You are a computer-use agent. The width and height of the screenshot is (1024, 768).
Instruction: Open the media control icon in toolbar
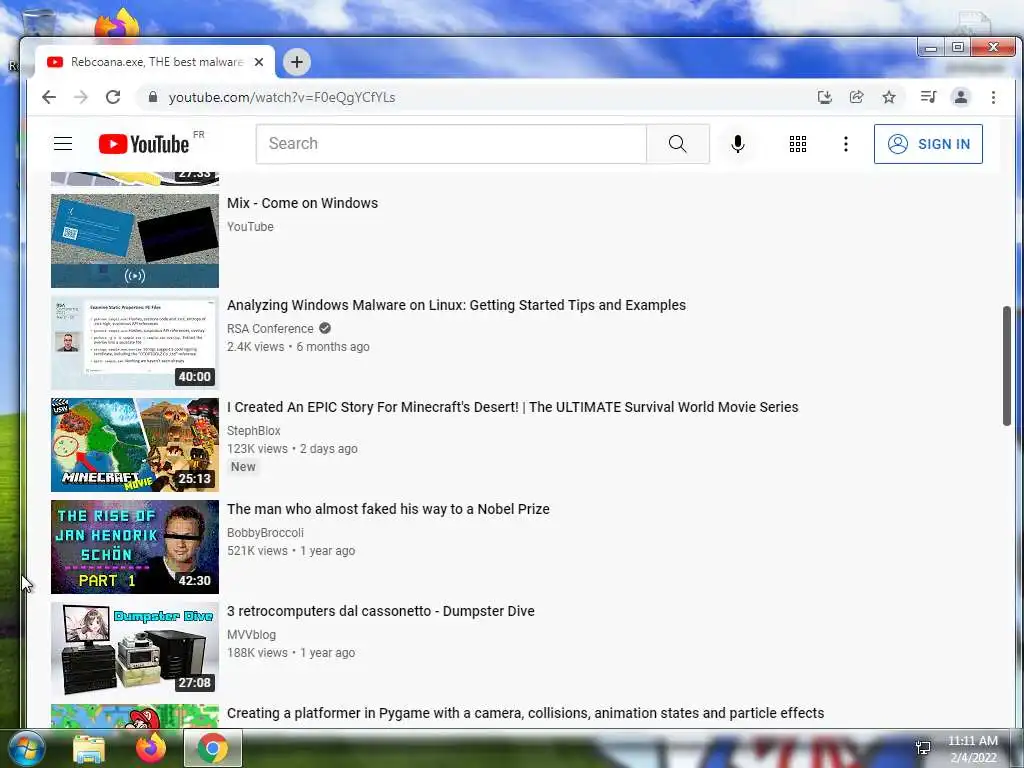(928, 97)
